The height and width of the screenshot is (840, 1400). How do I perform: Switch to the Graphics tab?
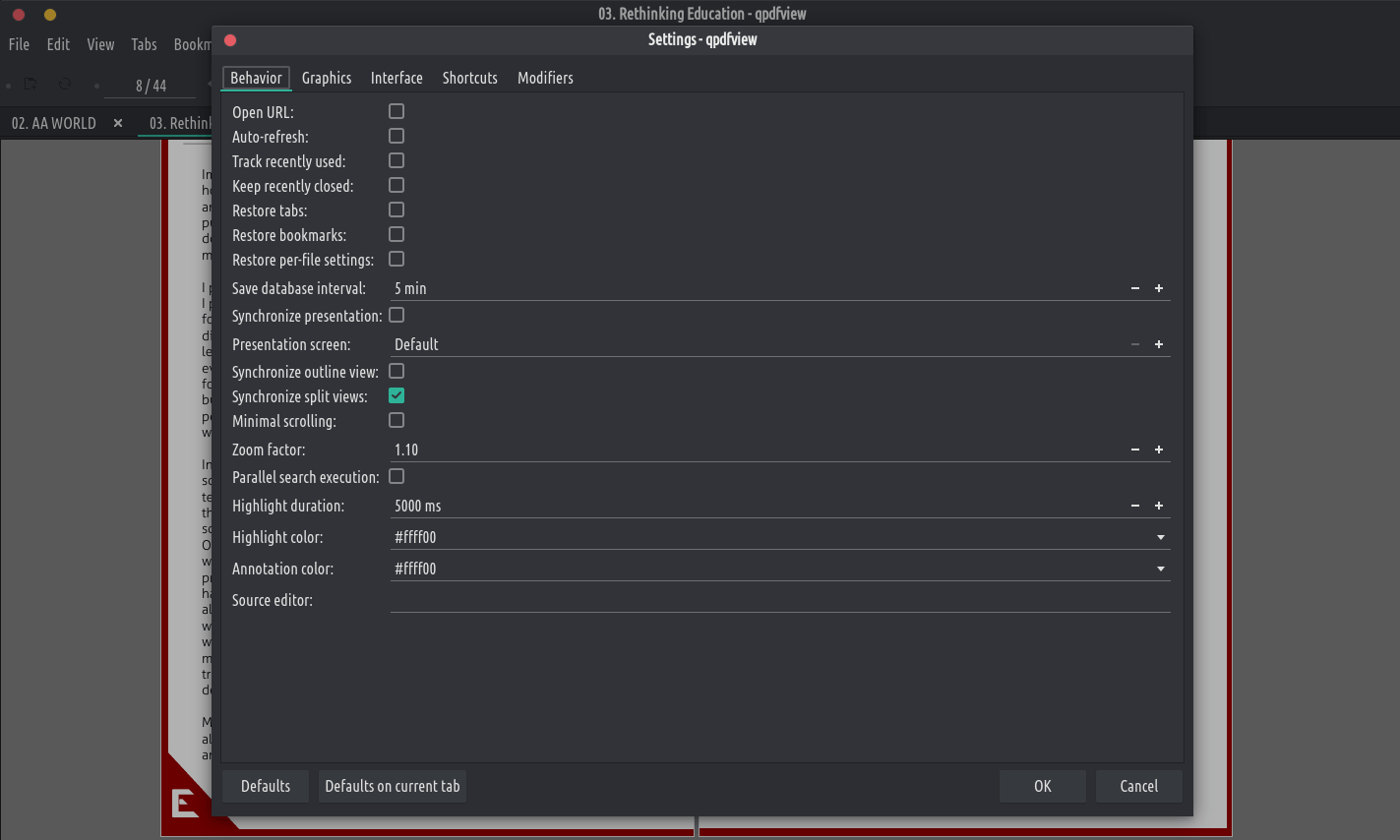tap(327, 78)
